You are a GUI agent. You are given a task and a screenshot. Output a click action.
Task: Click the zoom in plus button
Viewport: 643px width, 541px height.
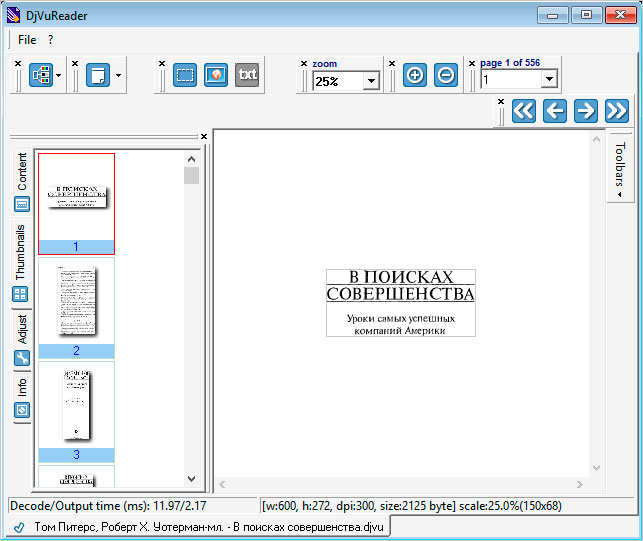click(415, 75)
